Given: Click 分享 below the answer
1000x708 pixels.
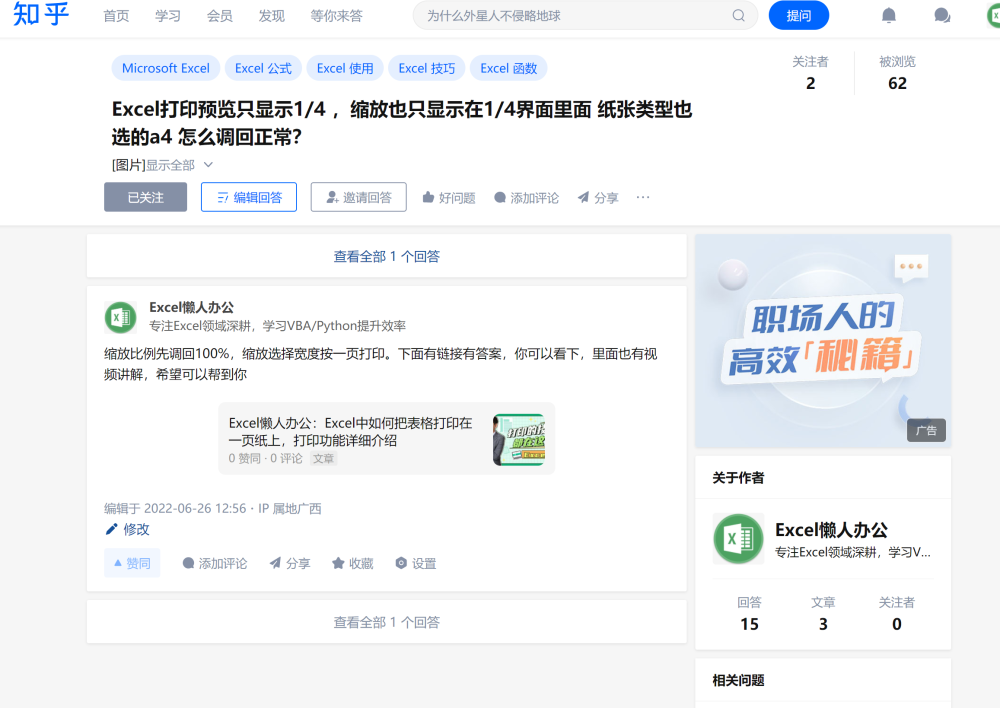Looking at the screenshot, I should click(x=290, y=563).
